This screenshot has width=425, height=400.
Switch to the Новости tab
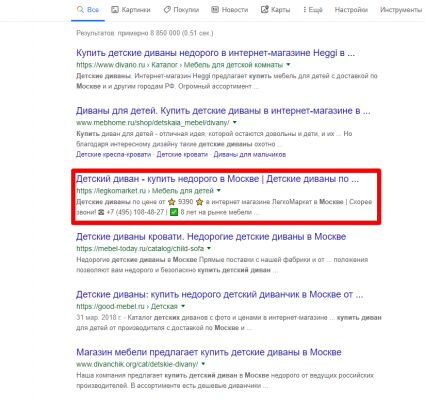coord(230,10)
